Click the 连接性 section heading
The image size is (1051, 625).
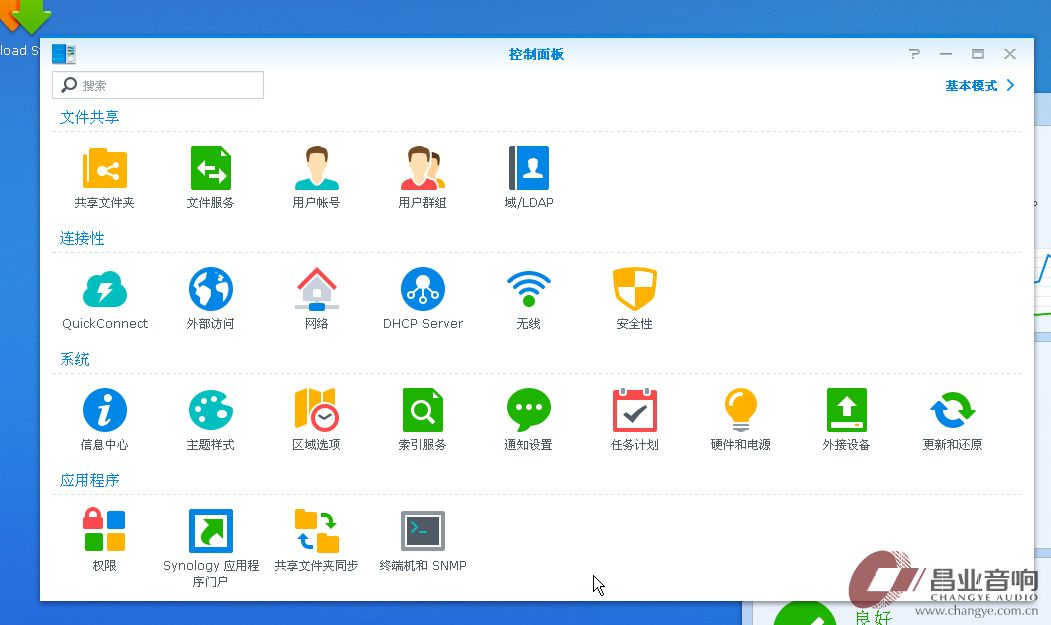(x=82, y=238)
